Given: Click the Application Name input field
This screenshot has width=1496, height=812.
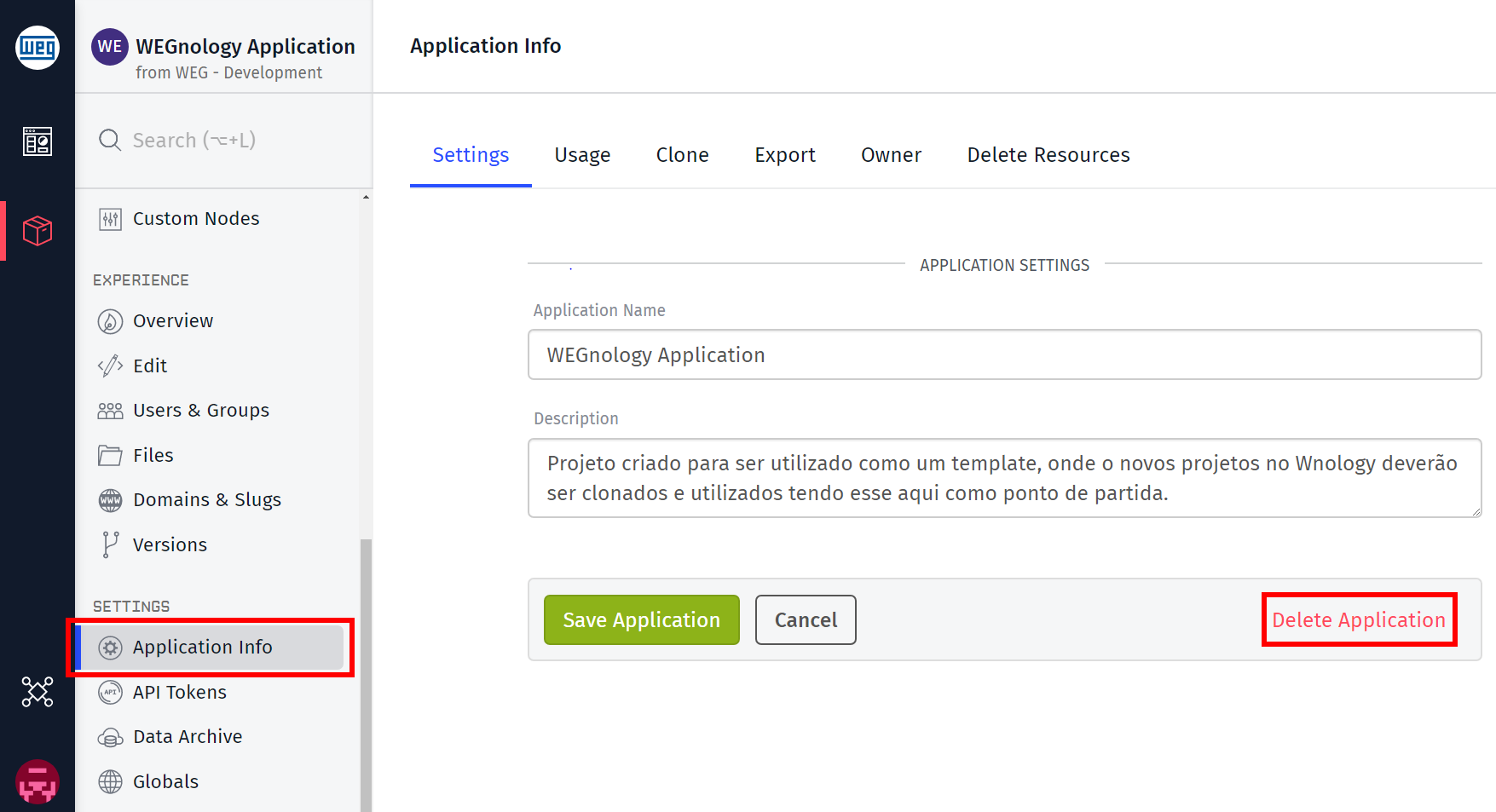Looking at the screenshot, I should pyautogui.click(x=1004, y=354).
